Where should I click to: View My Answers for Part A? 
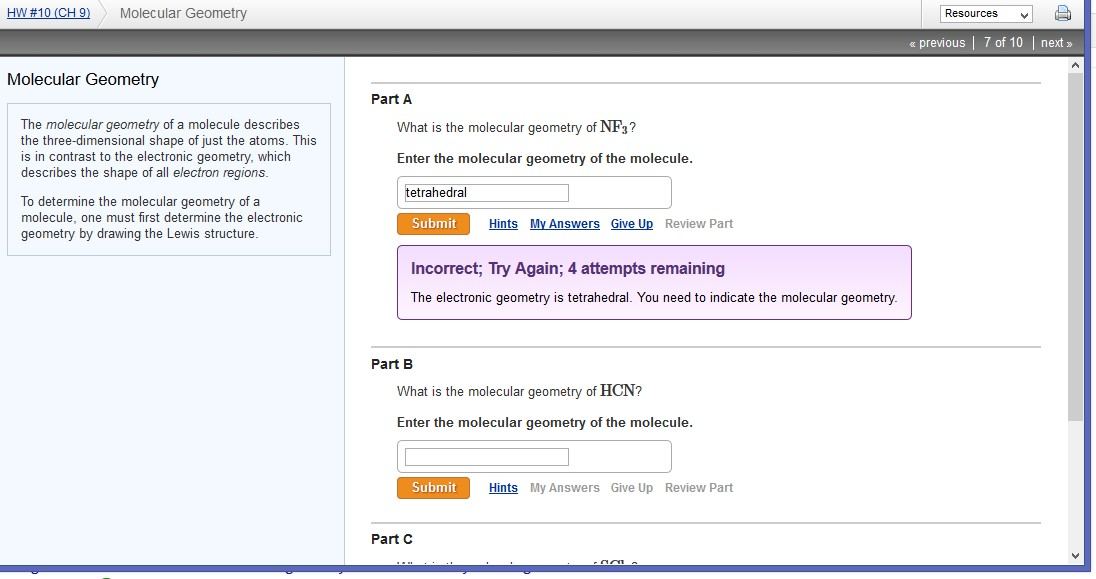pyautogui.click(x=564, y=224)
